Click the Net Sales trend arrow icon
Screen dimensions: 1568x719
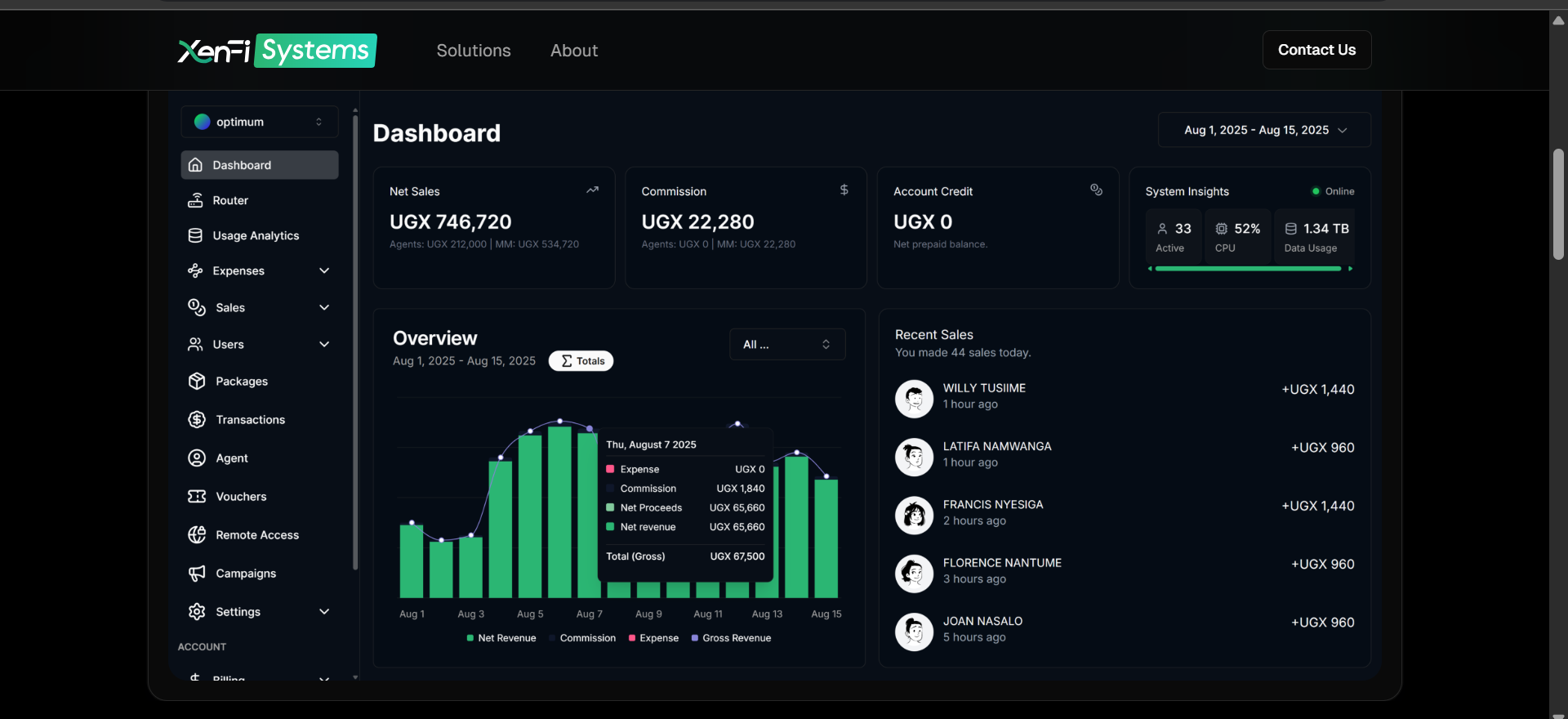(x=592, y=190)
